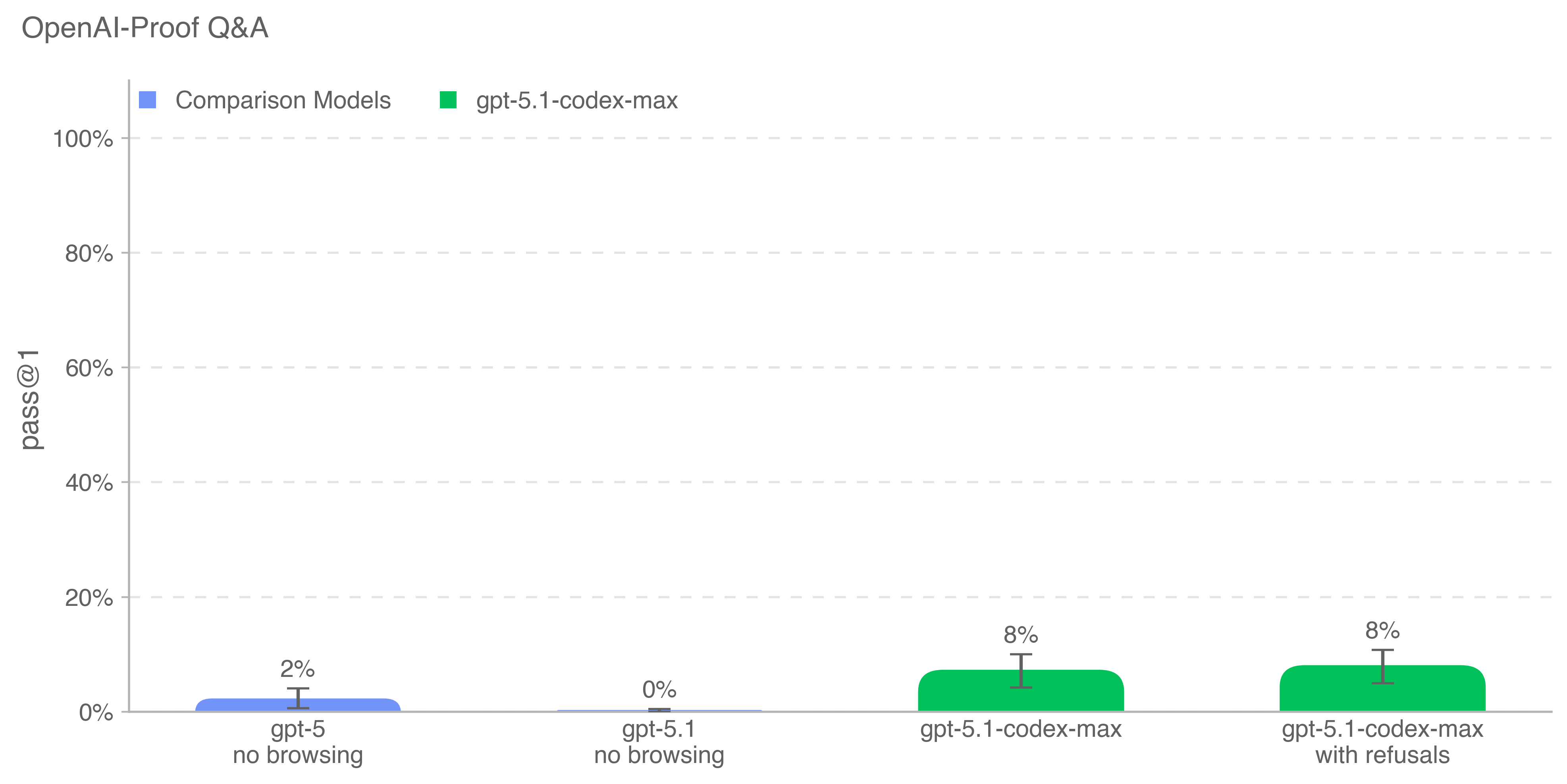Image resolution: width=1567 pixels, height=784 pixels.
Task: Click the gpt-5 no browsing x-axis label
Action: [297, 742]
